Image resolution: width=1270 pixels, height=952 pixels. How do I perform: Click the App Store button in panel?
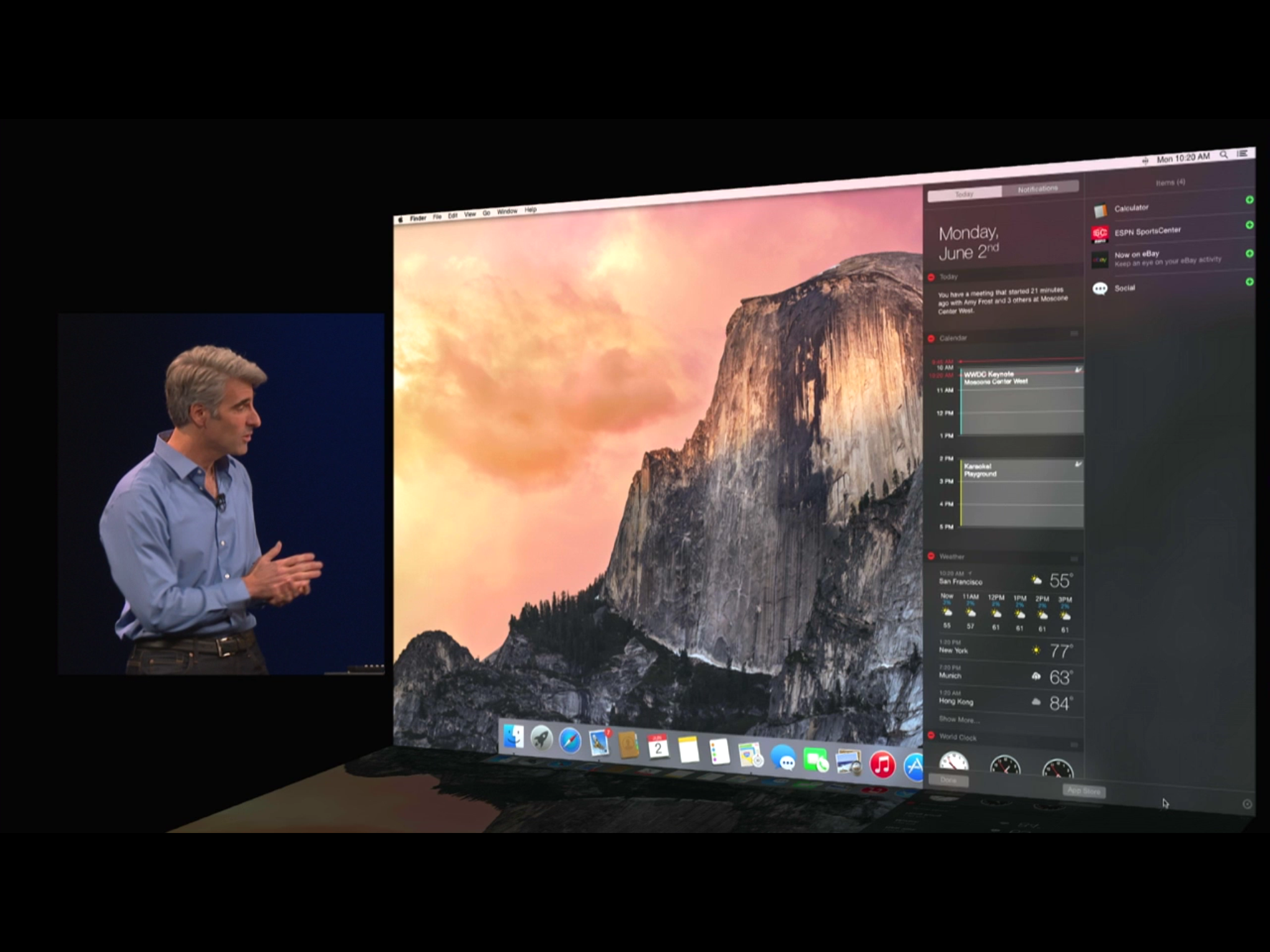1084,791
